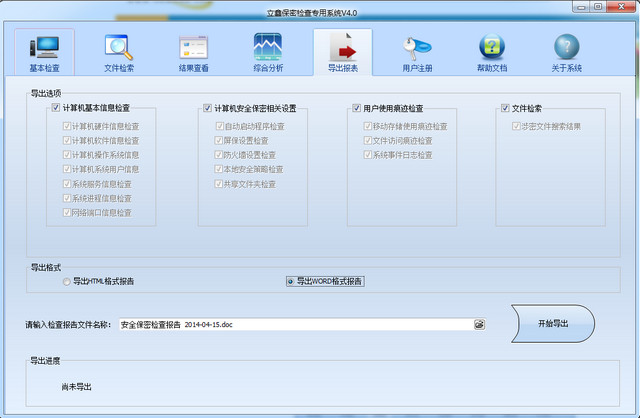Open the 用户注册 keys icon
The width and height of the screenshot is (640, 418).
(x=417, y=48)
